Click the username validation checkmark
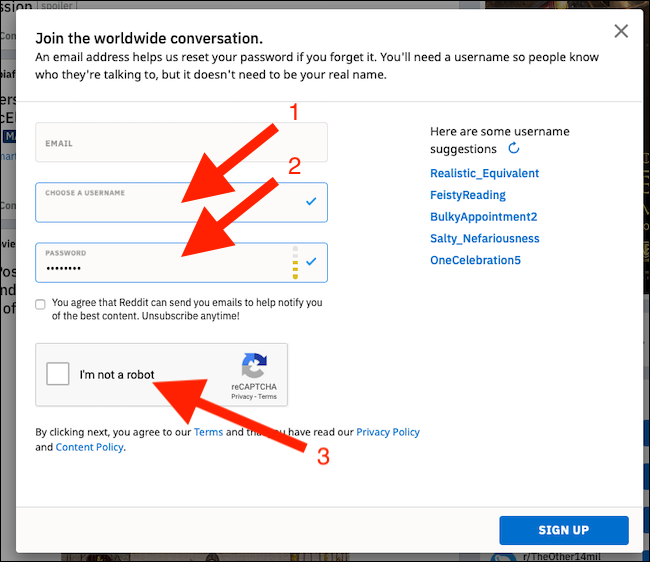Image resolution: width=650 pixels, height=562 pixels. (x=311, y=202)
